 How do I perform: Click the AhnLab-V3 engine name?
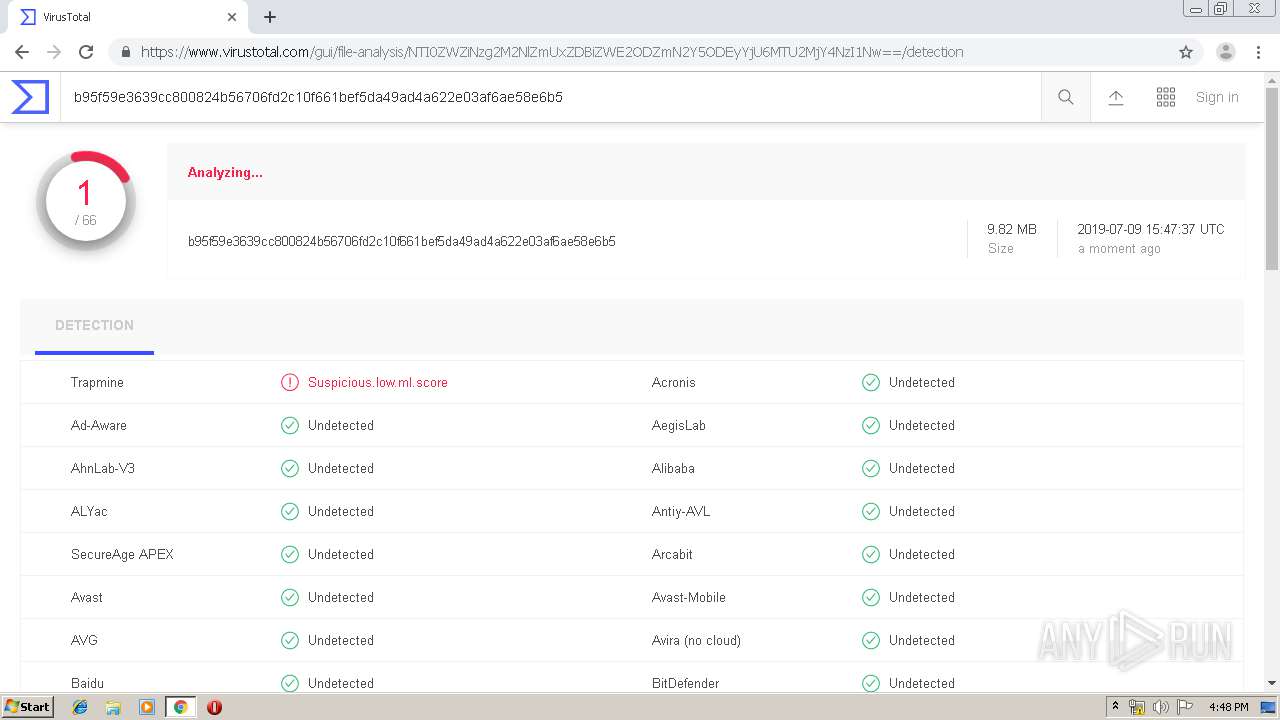(x=103, y=468)
